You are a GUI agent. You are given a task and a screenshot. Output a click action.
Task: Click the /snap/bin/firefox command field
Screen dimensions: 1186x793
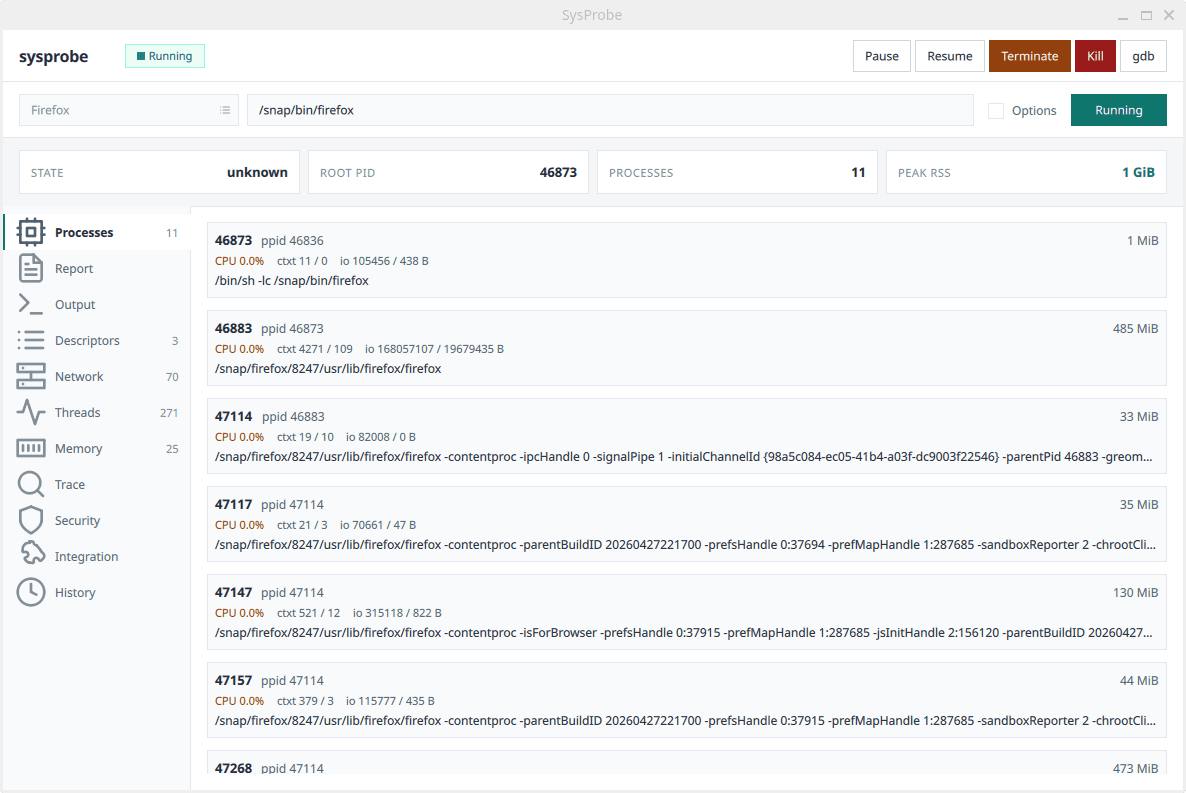click(x=610, y=110)
